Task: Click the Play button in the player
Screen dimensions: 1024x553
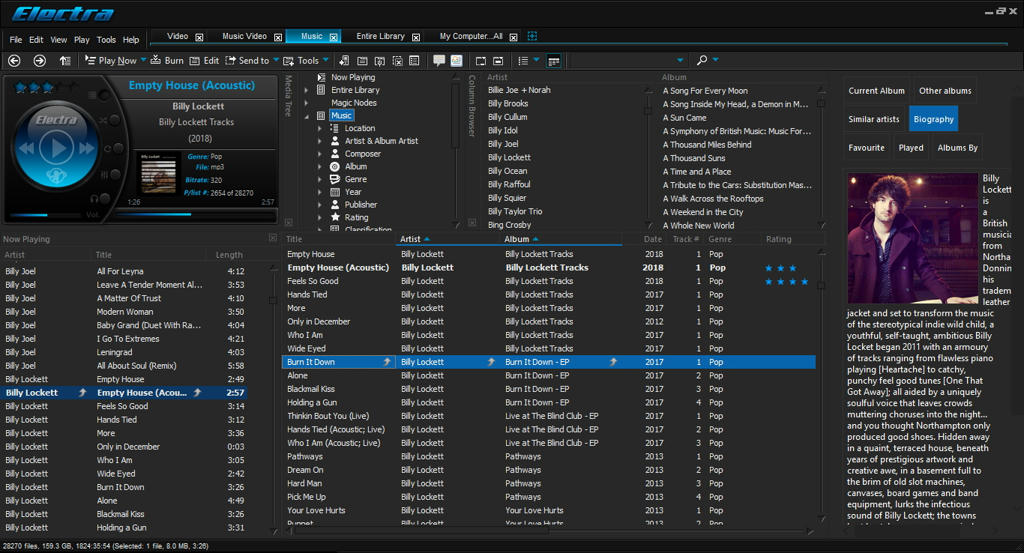Action: (x=56, y=149)
